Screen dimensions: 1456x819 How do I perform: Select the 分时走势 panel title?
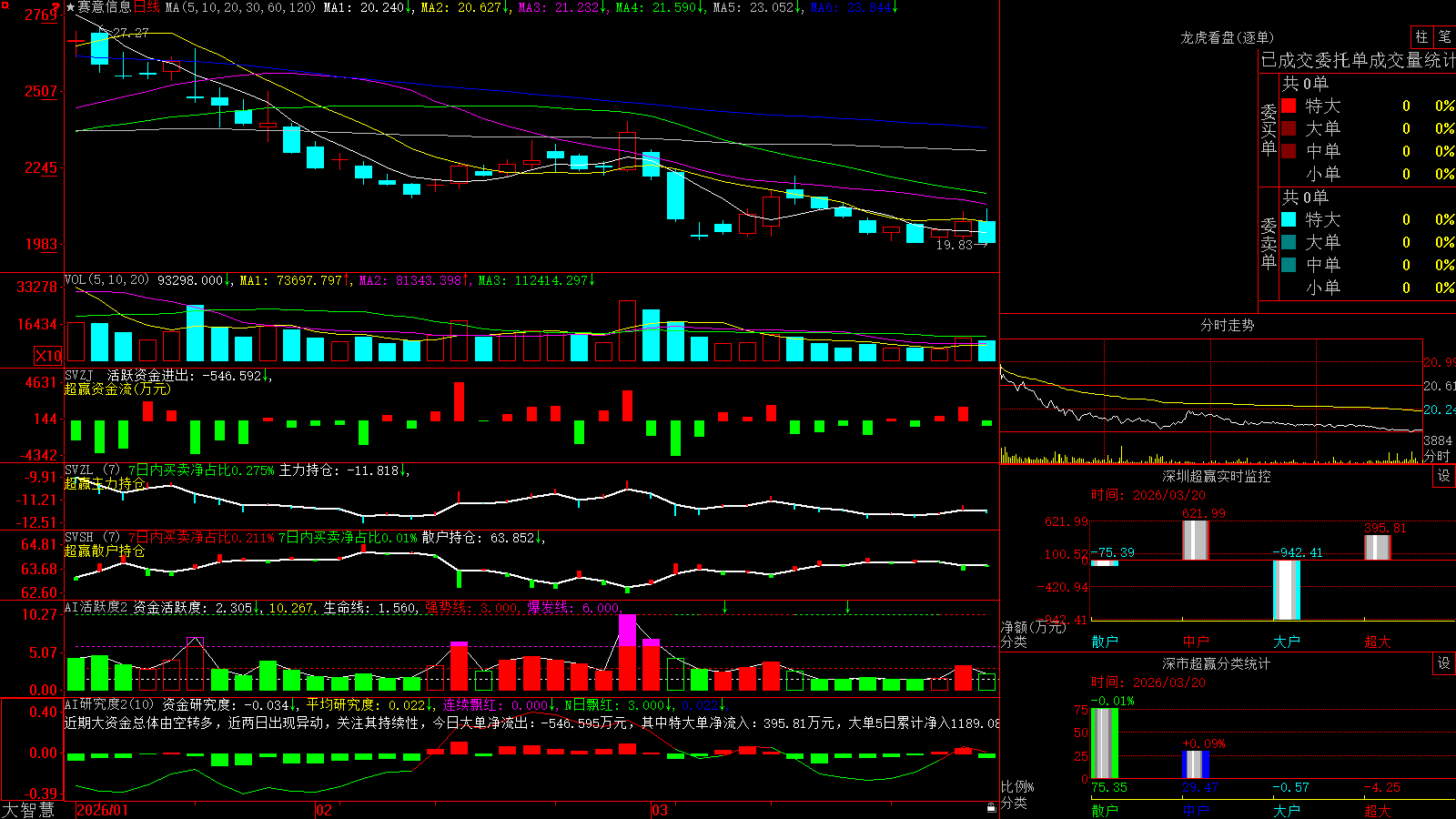[x=1227, y=325]
